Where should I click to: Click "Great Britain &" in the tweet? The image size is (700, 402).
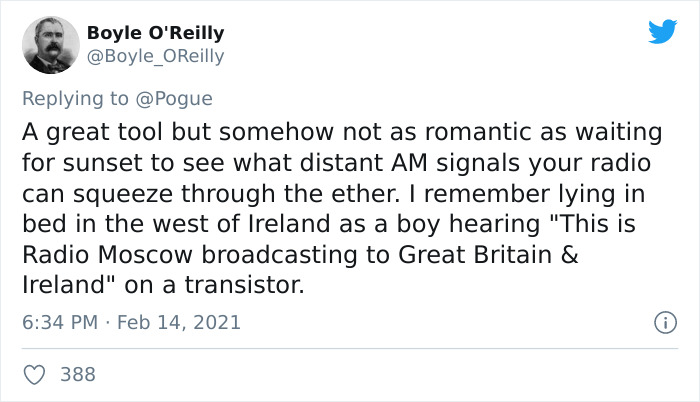pyautogui.click(x=474, y=254)
